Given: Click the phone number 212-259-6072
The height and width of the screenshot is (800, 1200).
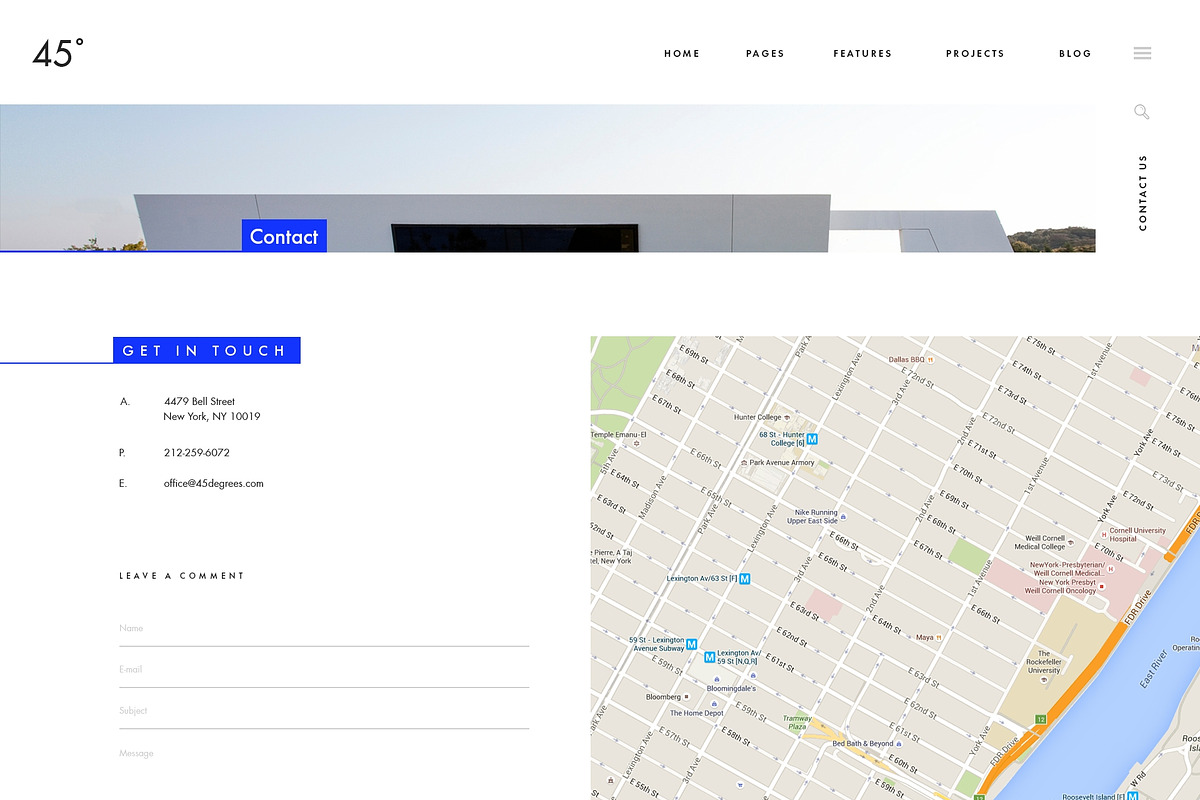Looking at the screenshot, I should tap(197, 453).
